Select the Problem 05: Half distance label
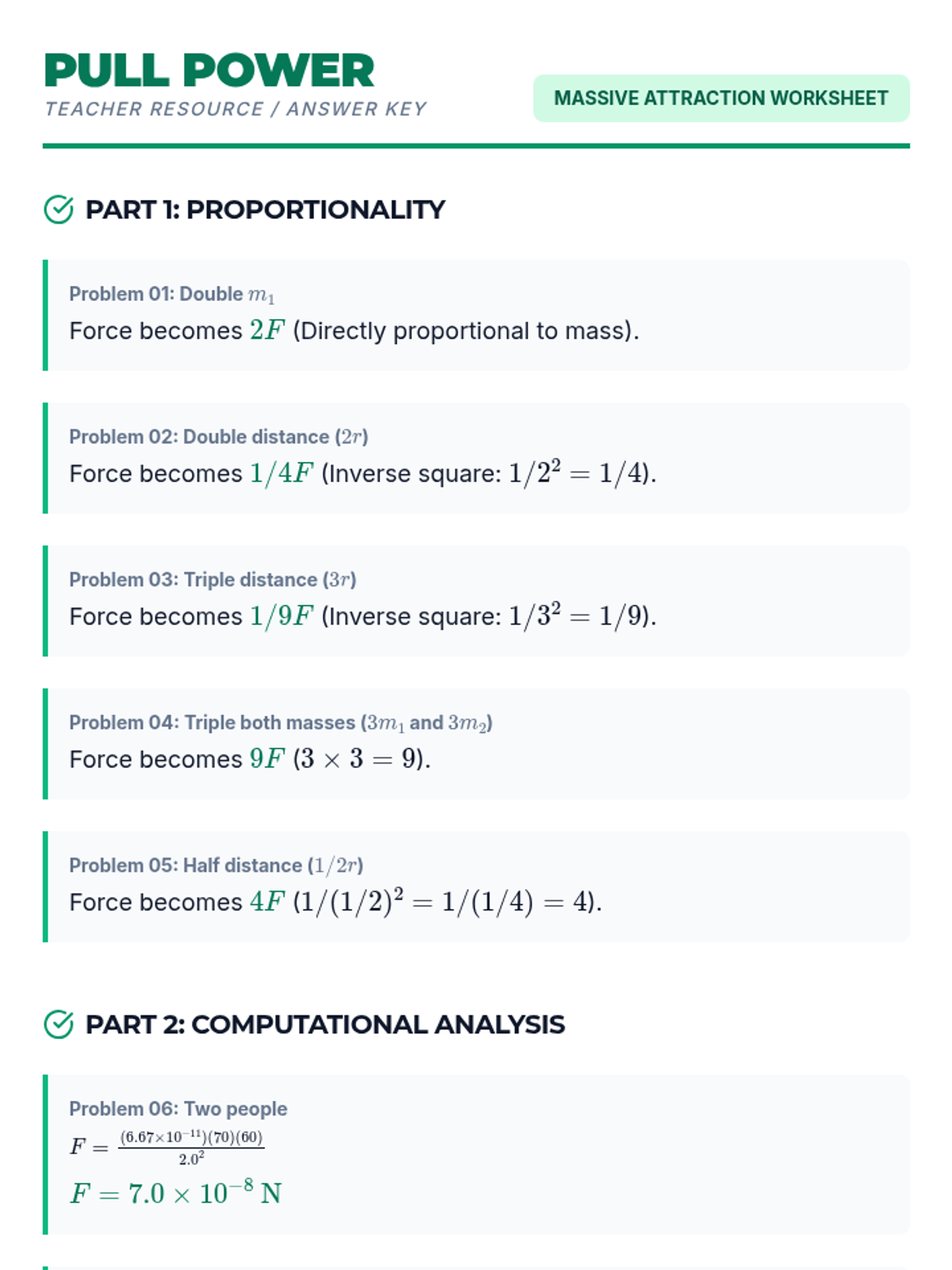 point(216,866)
